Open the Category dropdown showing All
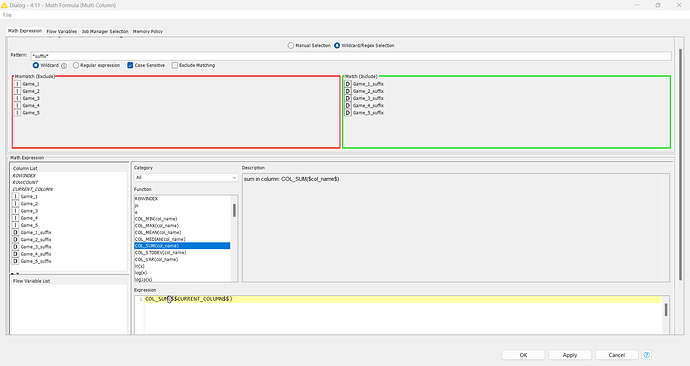This screenshot has height=366, width=690. tap(186, 177)
